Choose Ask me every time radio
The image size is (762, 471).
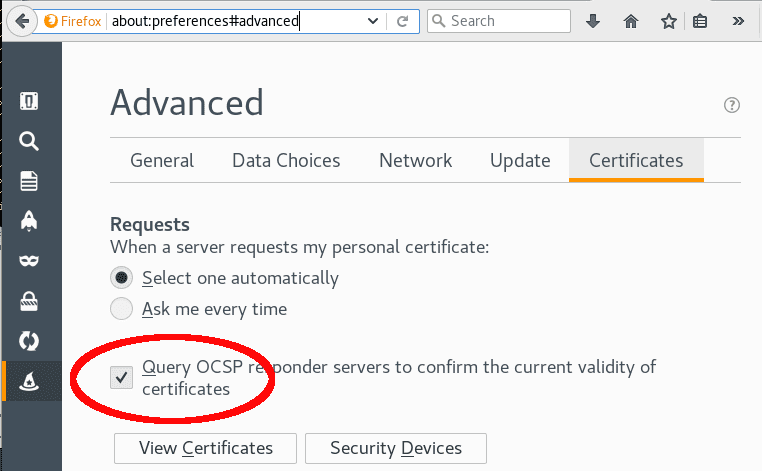(x=121, y=309)
